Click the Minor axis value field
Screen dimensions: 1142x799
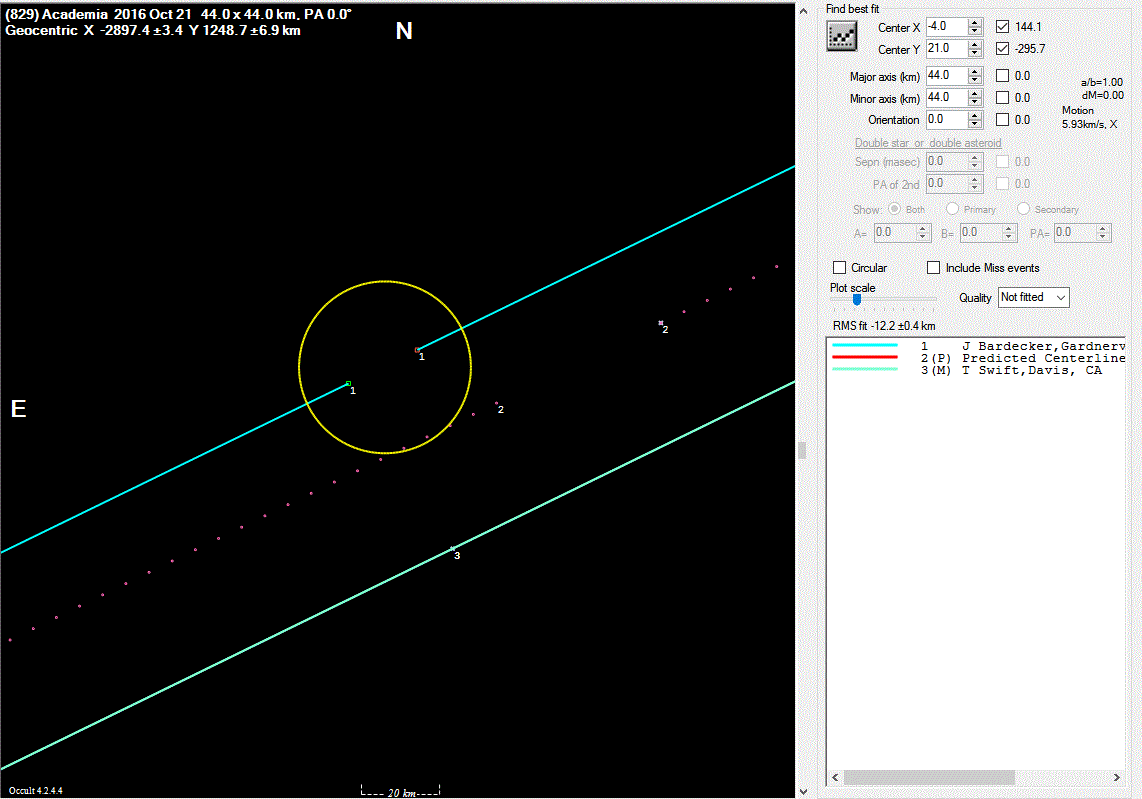(x=946, y=97)
